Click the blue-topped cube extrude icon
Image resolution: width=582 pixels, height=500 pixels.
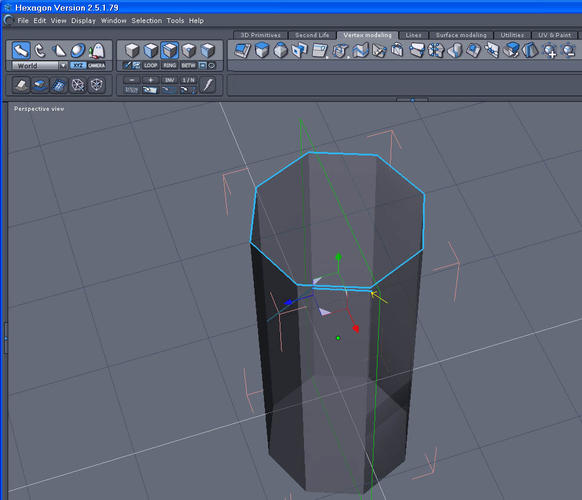click(262, 50)
